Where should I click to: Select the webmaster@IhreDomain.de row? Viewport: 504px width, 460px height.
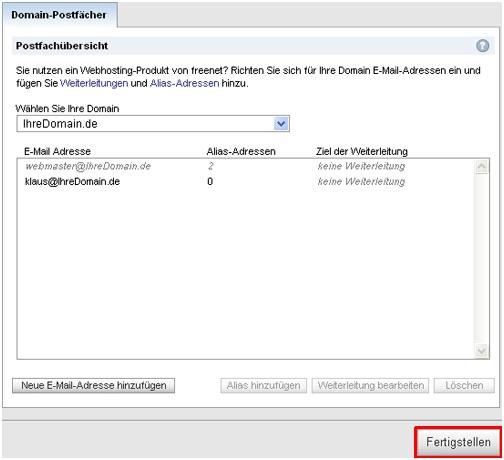coord(245,166)
